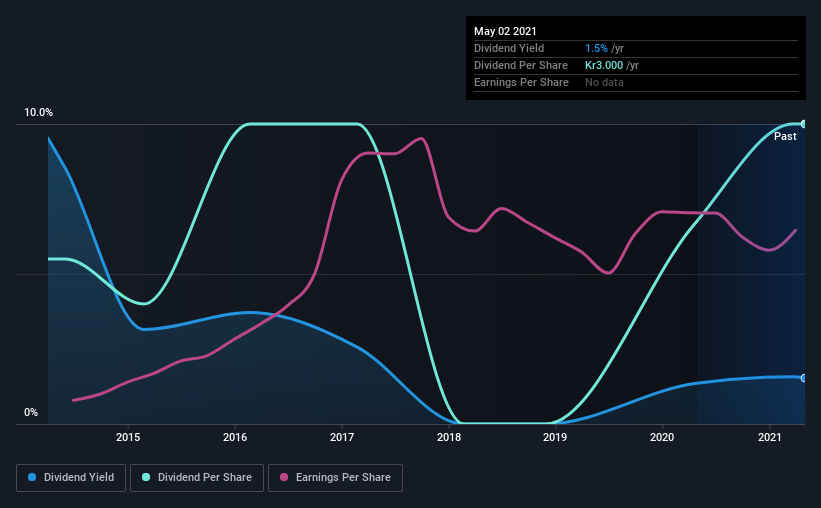Image resolution: width=821 pixels, height=508 pixels.
Task: Click the 2021 x-axis label
Action: [770, 437]
